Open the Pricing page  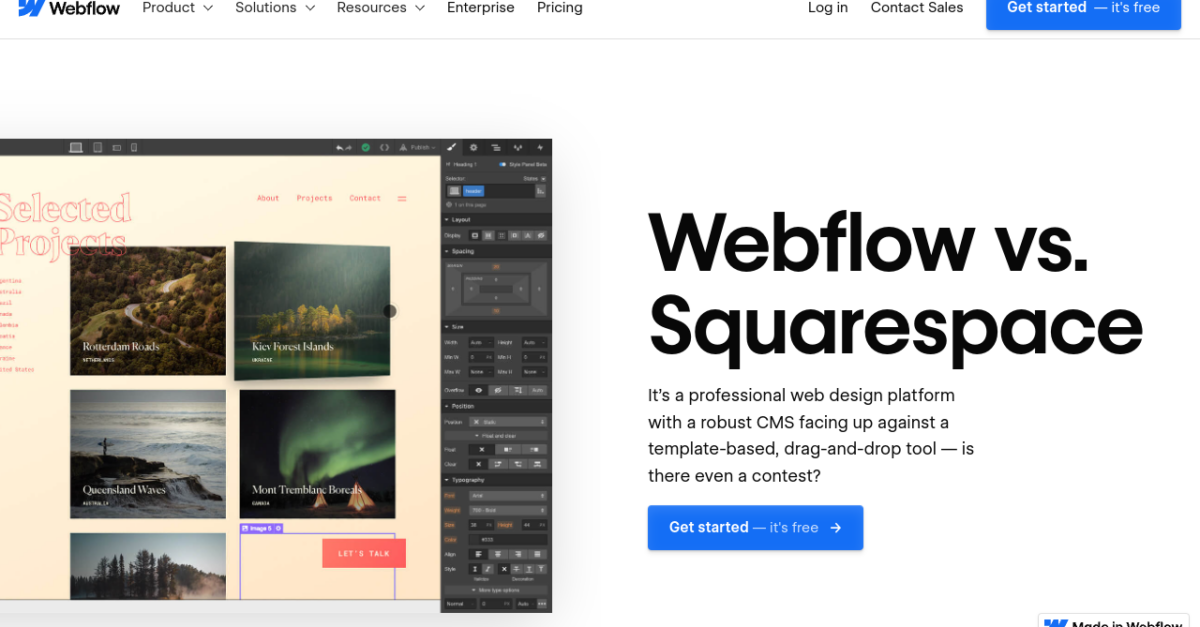(x=559, y=8)
